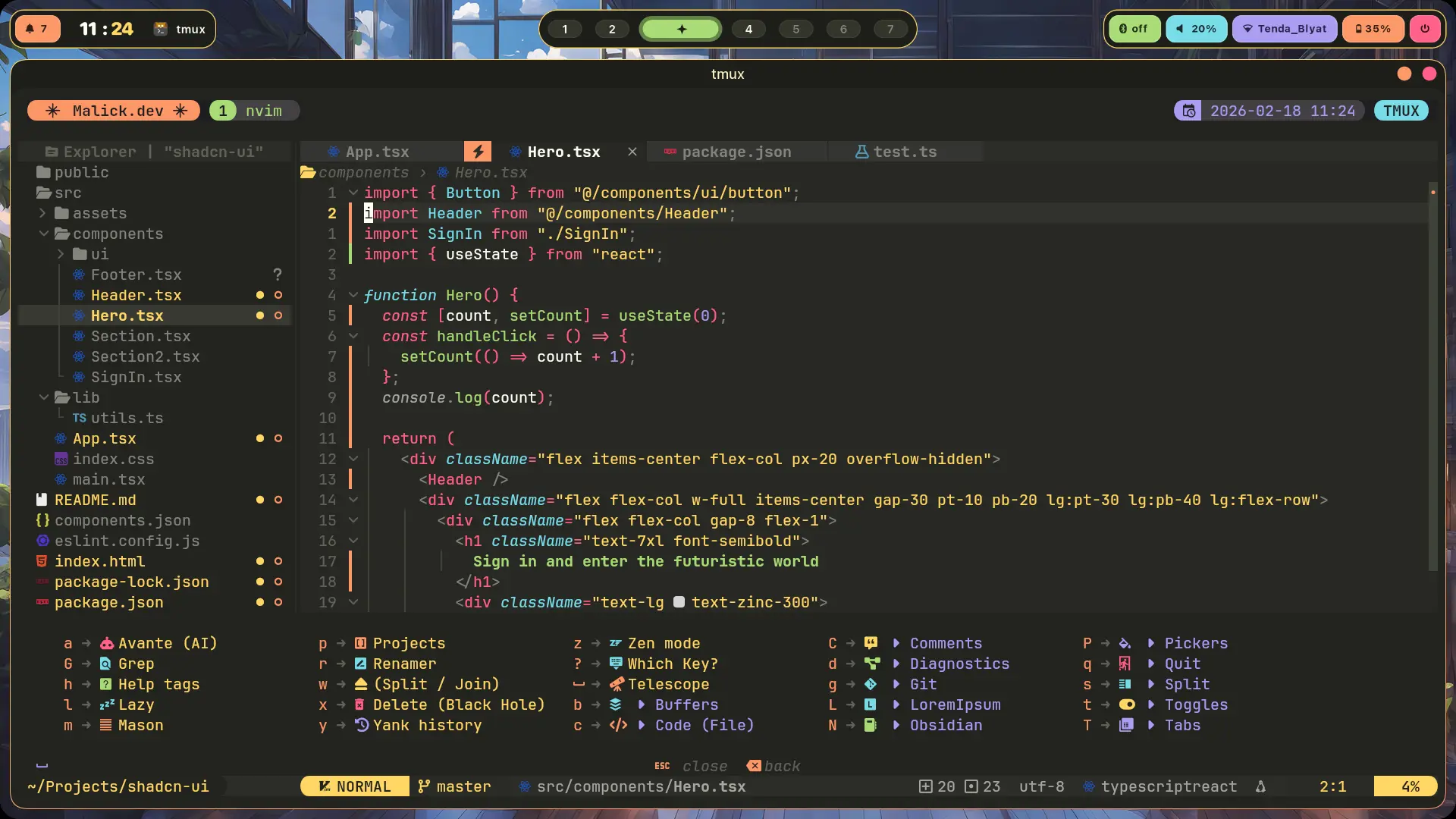Viewport: 1456px width, 819px height.
Task: Click the Renamer pencil icon
Action: [361, 664]
